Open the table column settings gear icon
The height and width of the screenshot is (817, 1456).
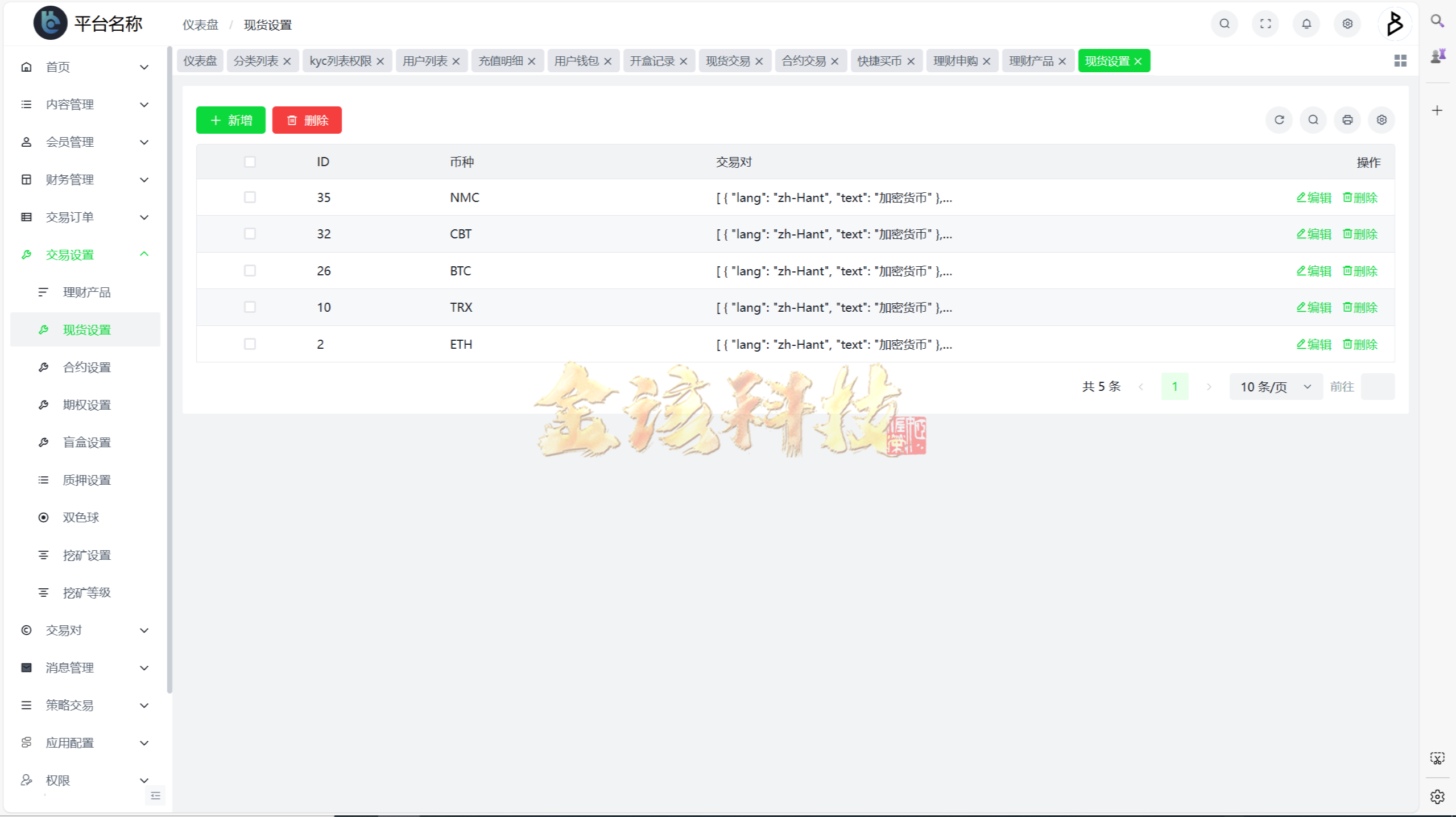pyautogui.click(x=1381, y=120)
